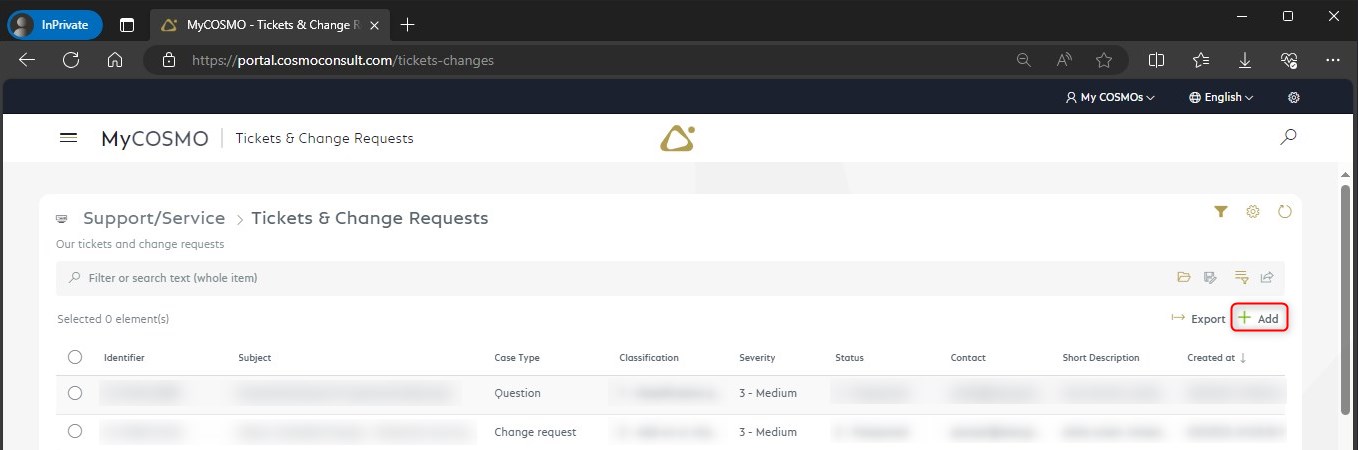Image resolution: width=1358 pixels, height=450 pixels.
Task: Open portal settings gear in top bar
Action: 1294,98
